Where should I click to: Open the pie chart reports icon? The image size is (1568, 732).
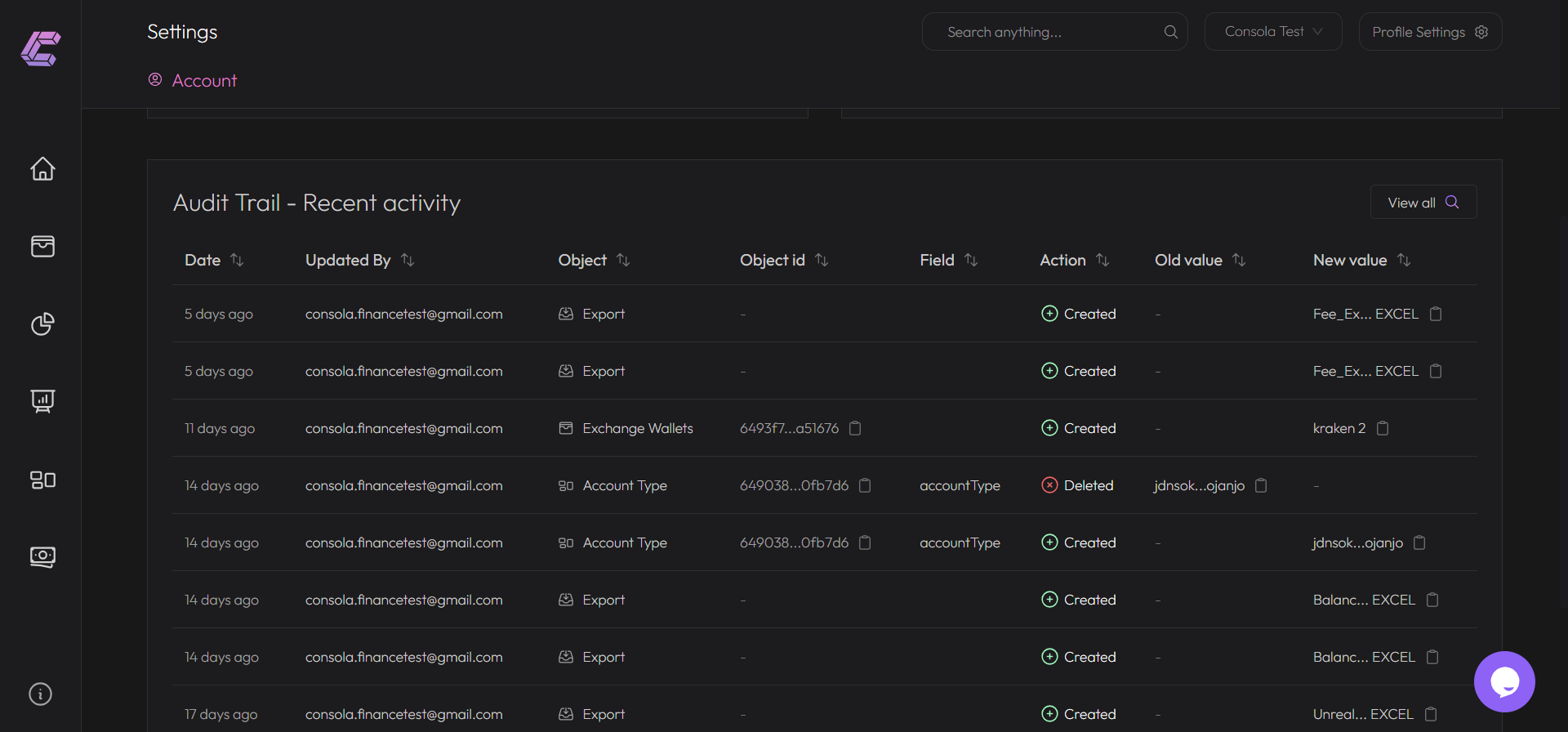[x=42, y=324]
